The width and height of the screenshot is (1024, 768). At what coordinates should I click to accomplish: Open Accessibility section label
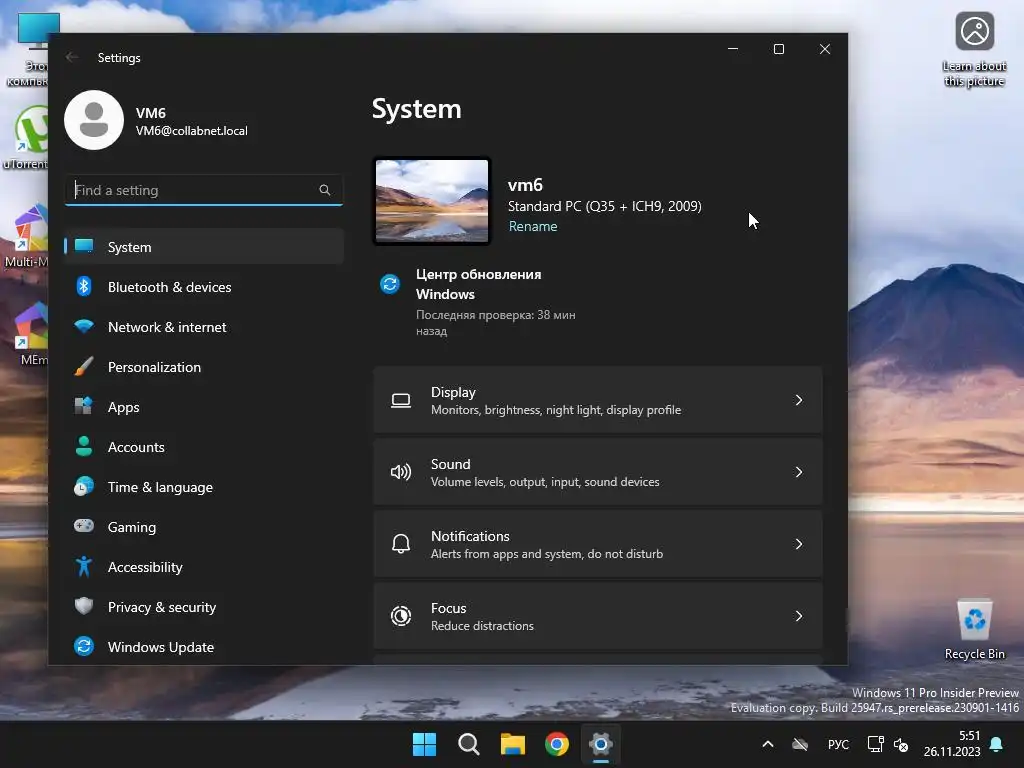pyautogui.click(x=145, y=567)
